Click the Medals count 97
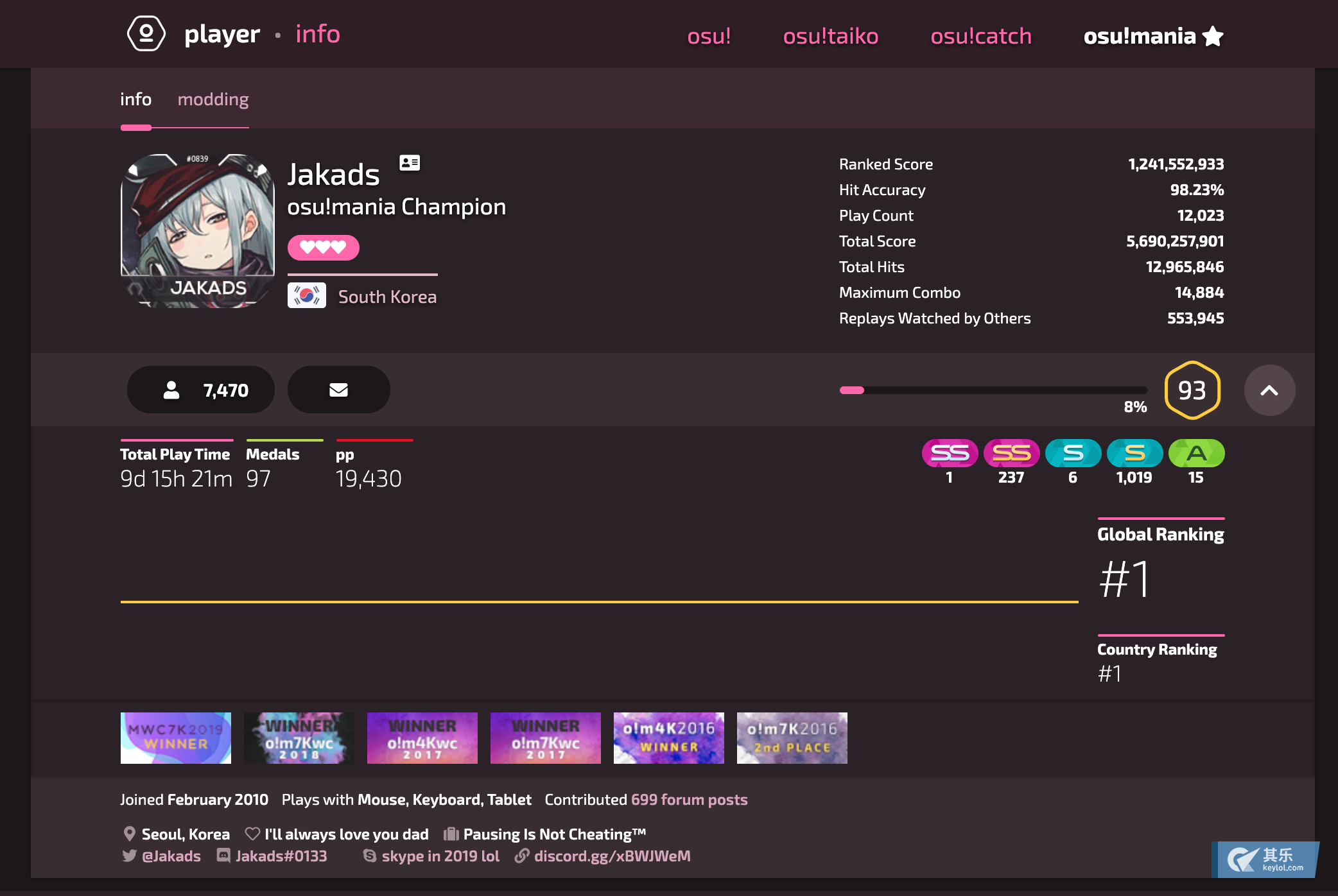Image resolution: width=1338 pixels, height=896 pixels. coord(259,479)
